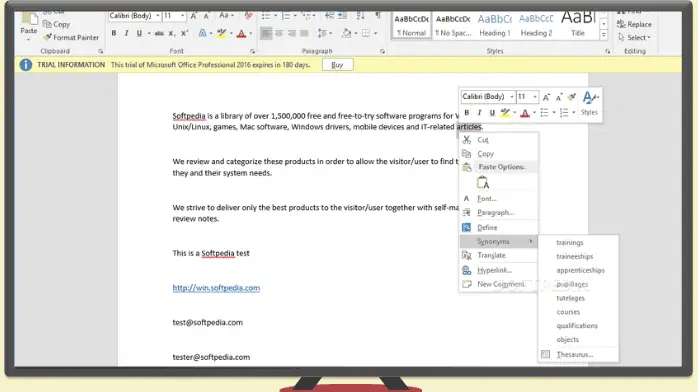Open the ribbon font size dropdown
698x392 pixels.
(x=183, y=16)
